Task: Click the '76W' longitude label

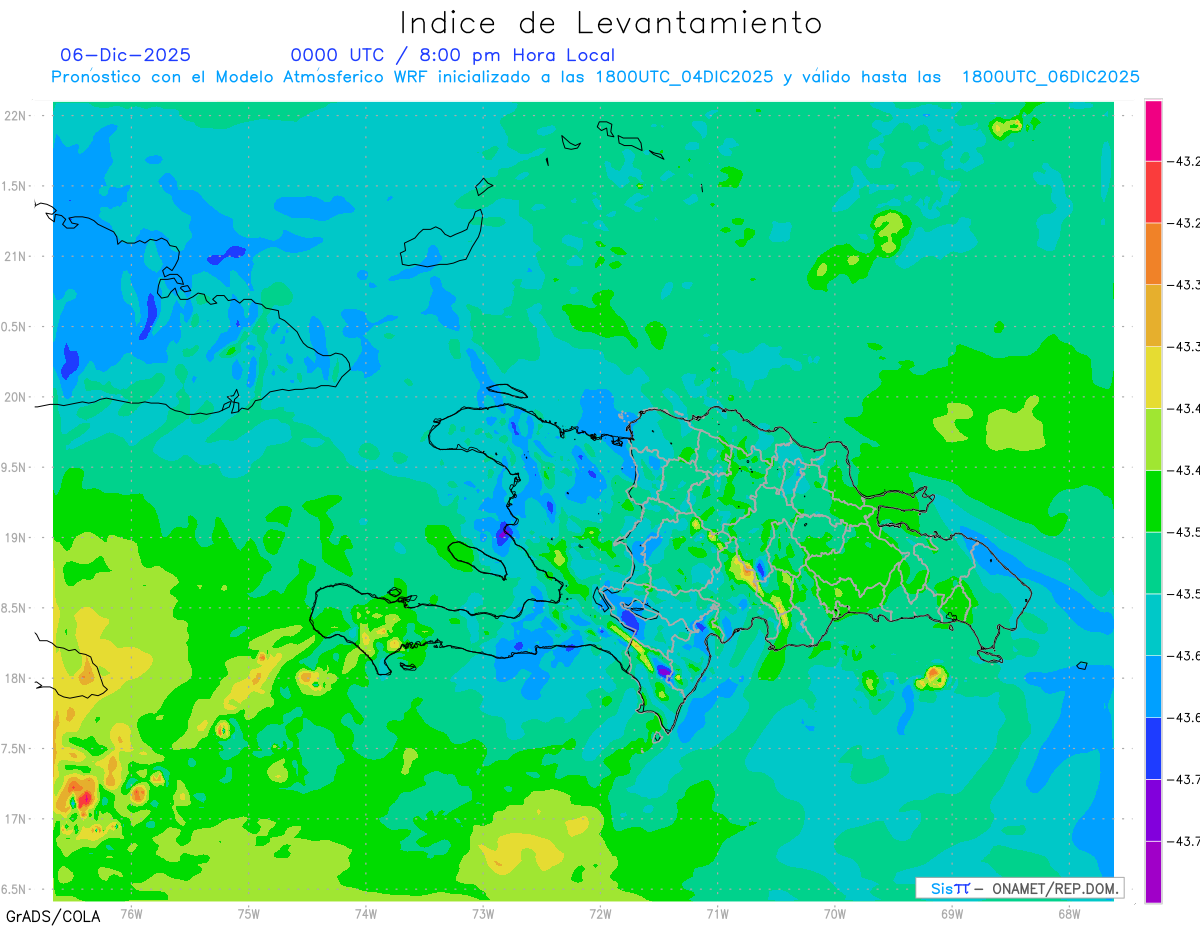Action: coord(131,912)
